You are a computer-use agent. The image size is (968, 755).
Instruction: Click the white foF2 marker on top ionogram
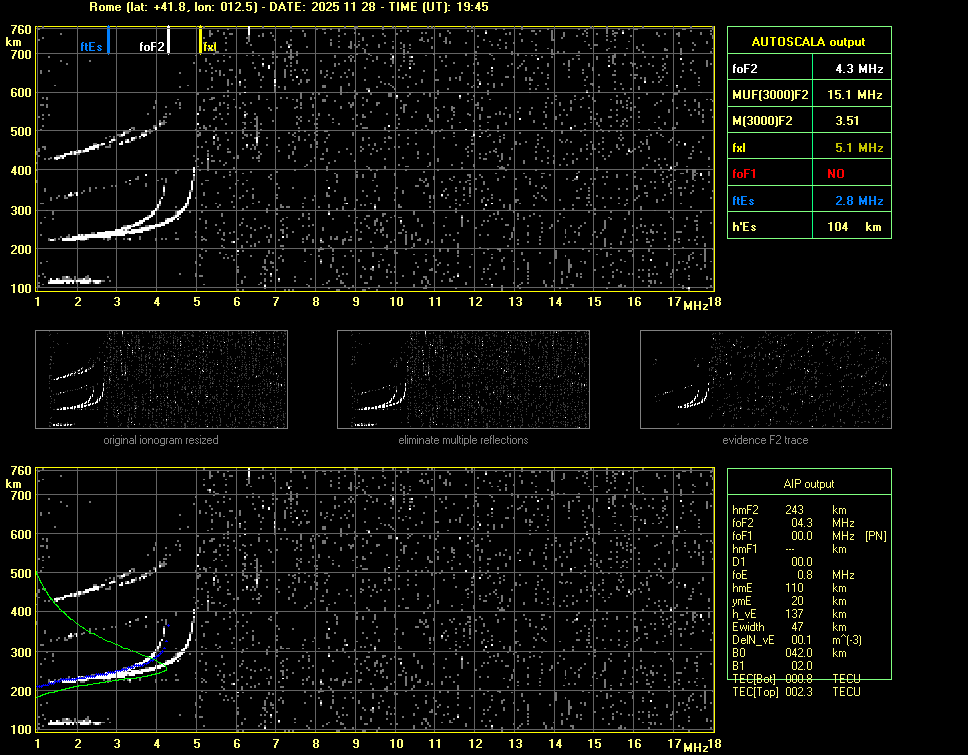[169, 40]
